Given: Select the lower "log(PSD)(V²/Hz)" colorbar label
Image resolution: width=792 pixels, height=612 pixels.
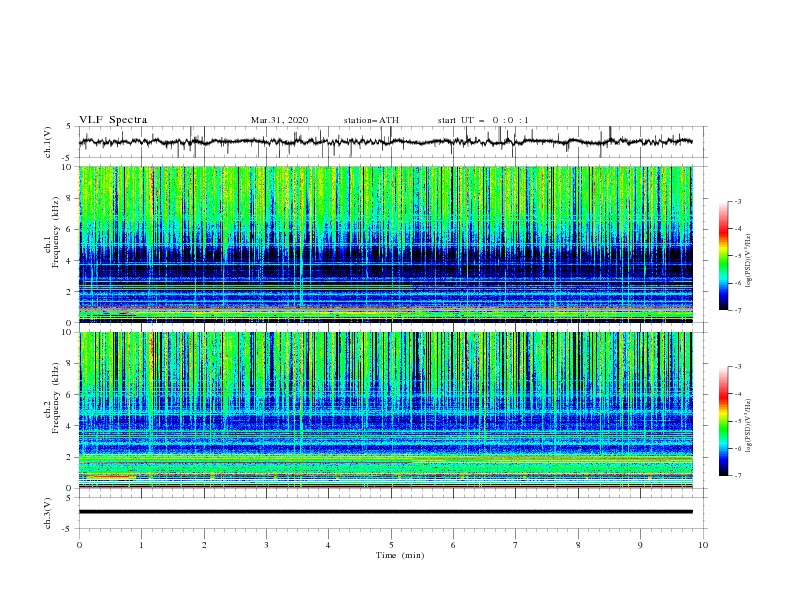Looking at the screenshot, I should (x=749, y=426).
